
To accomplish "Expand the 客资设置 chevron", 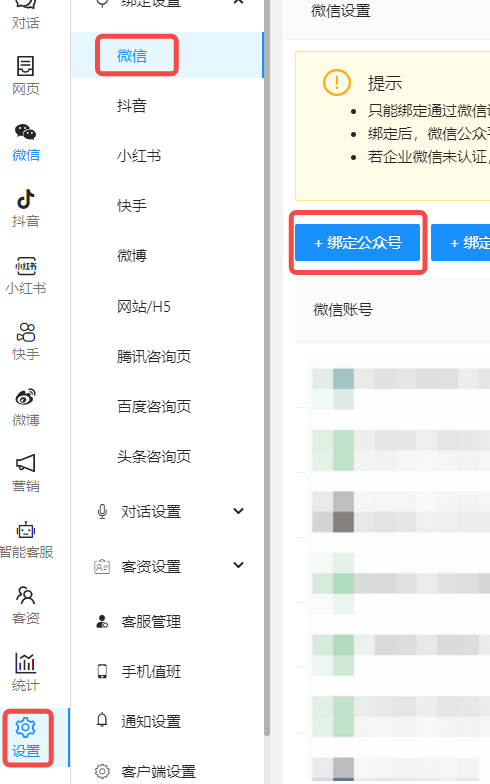I will pyautogui.click(x=238, y=565).
